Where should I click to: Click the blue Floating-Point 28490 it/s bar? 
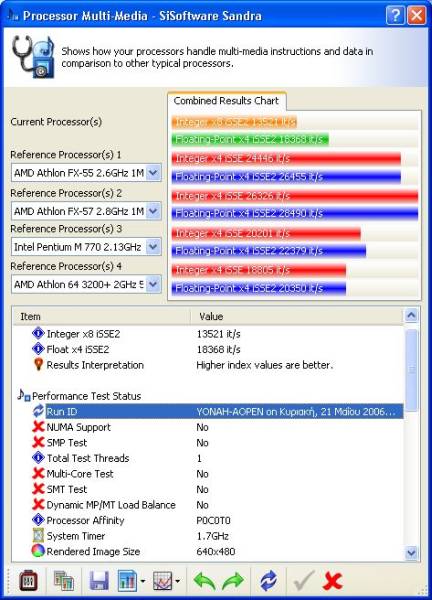[295, 213]
